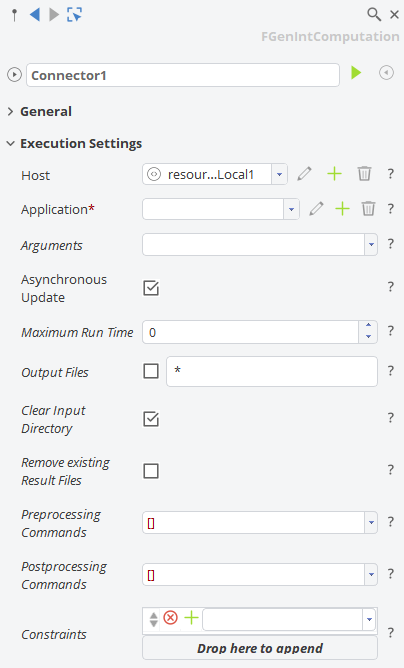Screen dimensions: 404x668
Task: Show help for Constraints
Action: point(390,633)
